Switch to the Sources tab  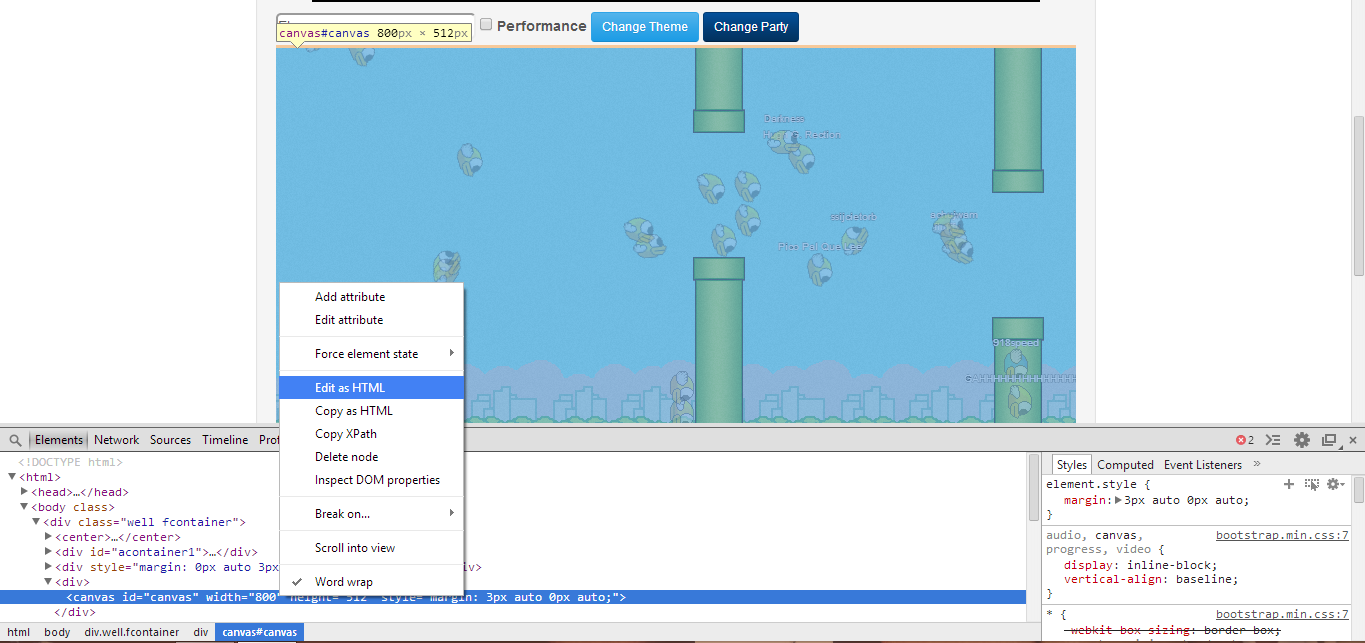[x=170, y=440]
